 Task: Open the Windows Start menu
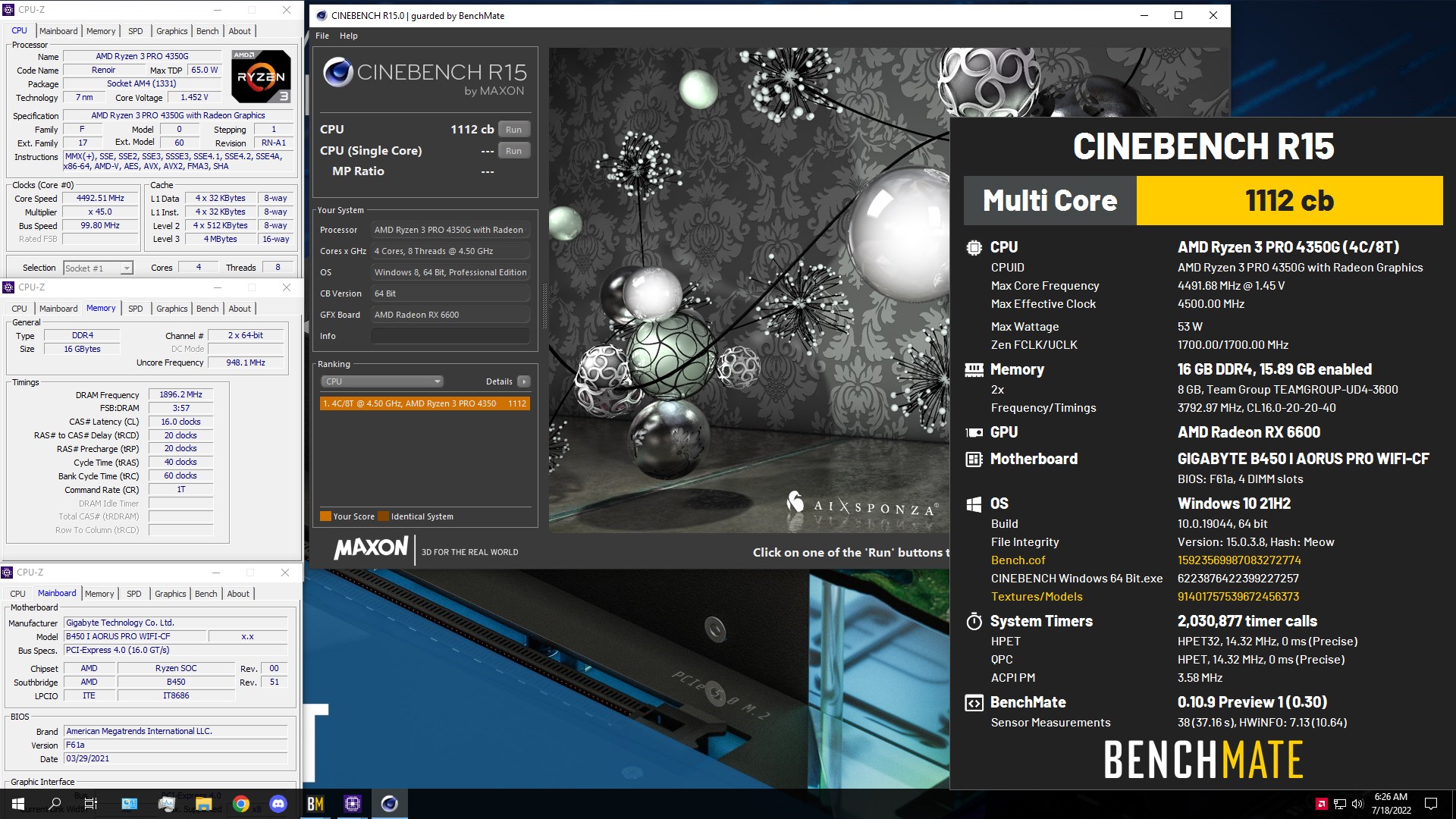[x=18, y=804]
